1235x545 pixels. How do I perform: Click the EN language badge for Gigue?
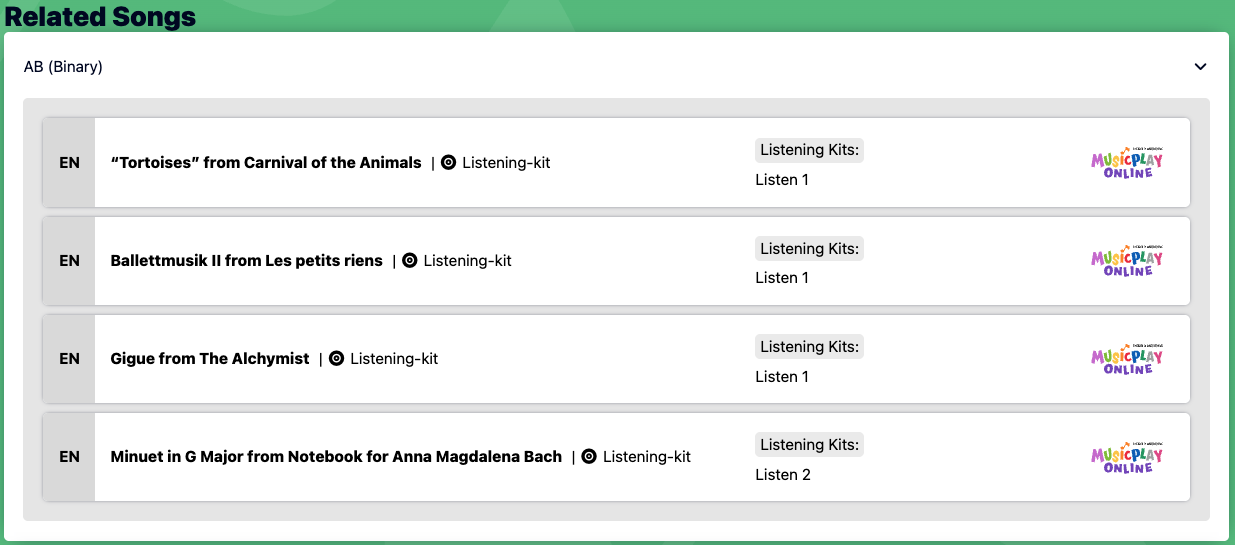69,358
